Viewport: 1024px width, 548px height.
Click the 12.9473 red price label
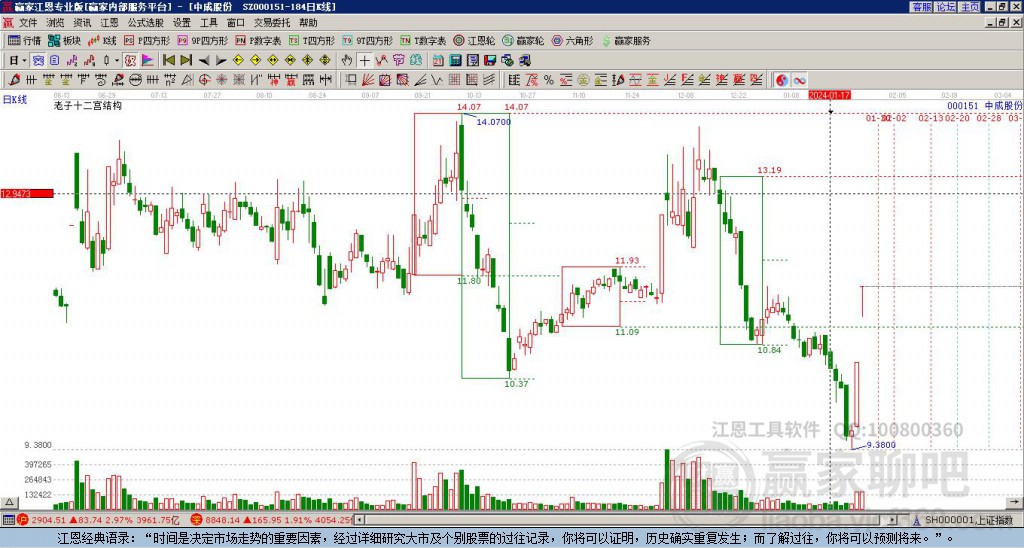coord(27,194)
